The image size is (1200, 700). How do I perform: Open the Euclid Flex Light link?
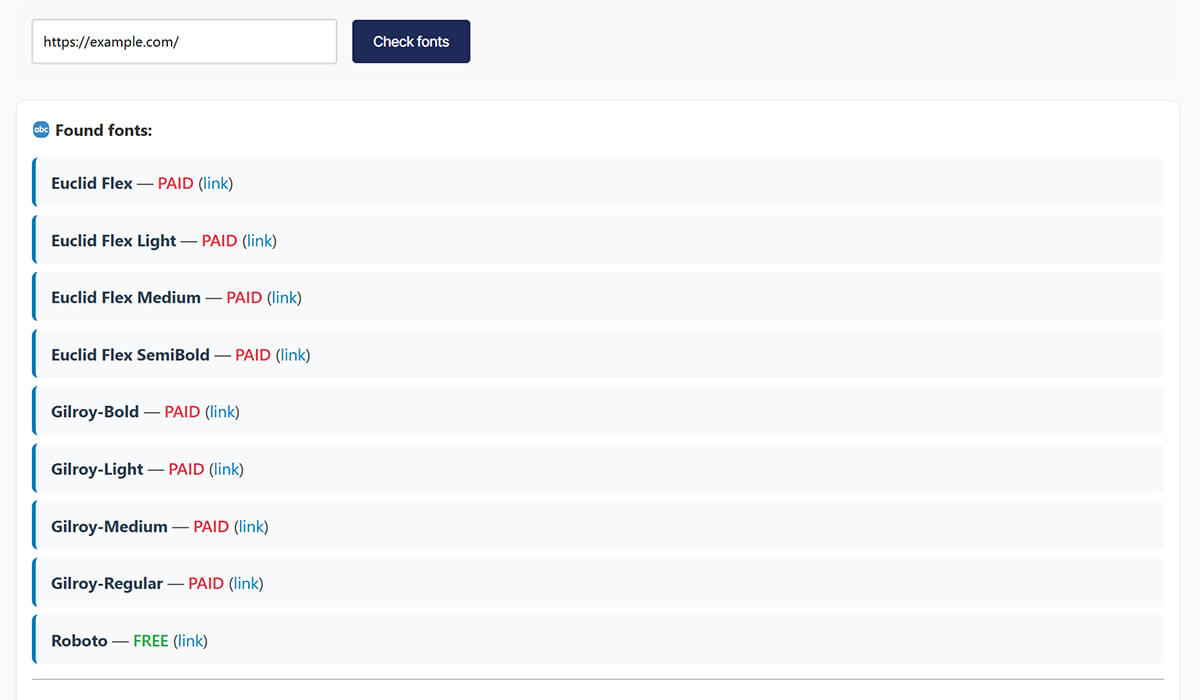pyautogui.click(x=260, y=240)
